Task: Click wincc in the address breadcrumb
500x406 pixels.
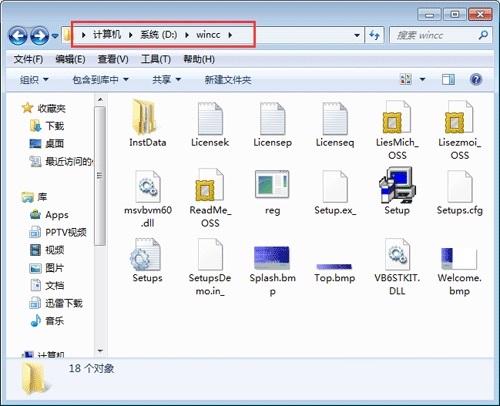Action: pos(208,34)
